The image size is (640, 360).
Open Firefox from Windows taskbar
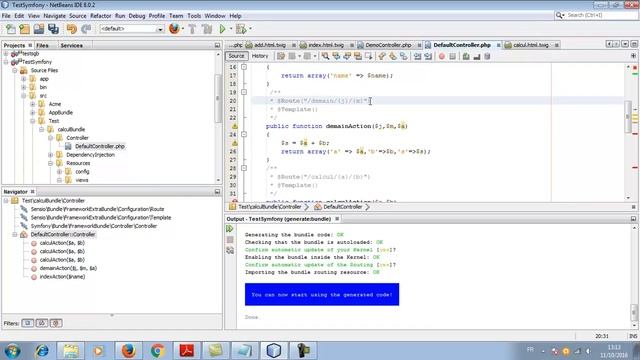click(128, 351)
